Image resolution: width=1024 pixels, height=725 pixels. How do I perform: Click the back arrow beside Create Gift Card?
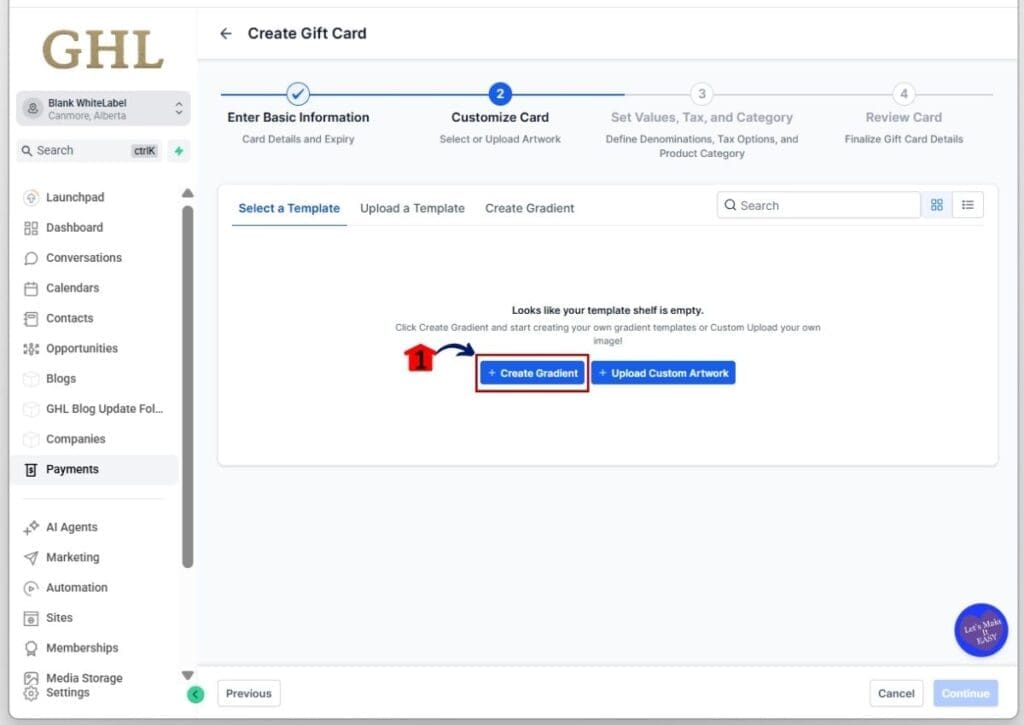click(226, 34)
